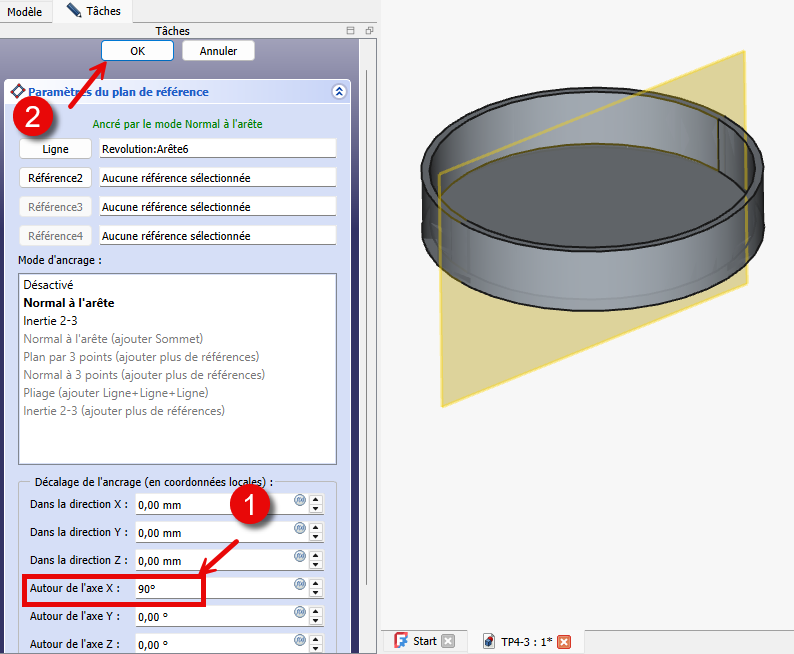
Task: Choose Désactivé in the attachment mode list
Action: [48, 285]
